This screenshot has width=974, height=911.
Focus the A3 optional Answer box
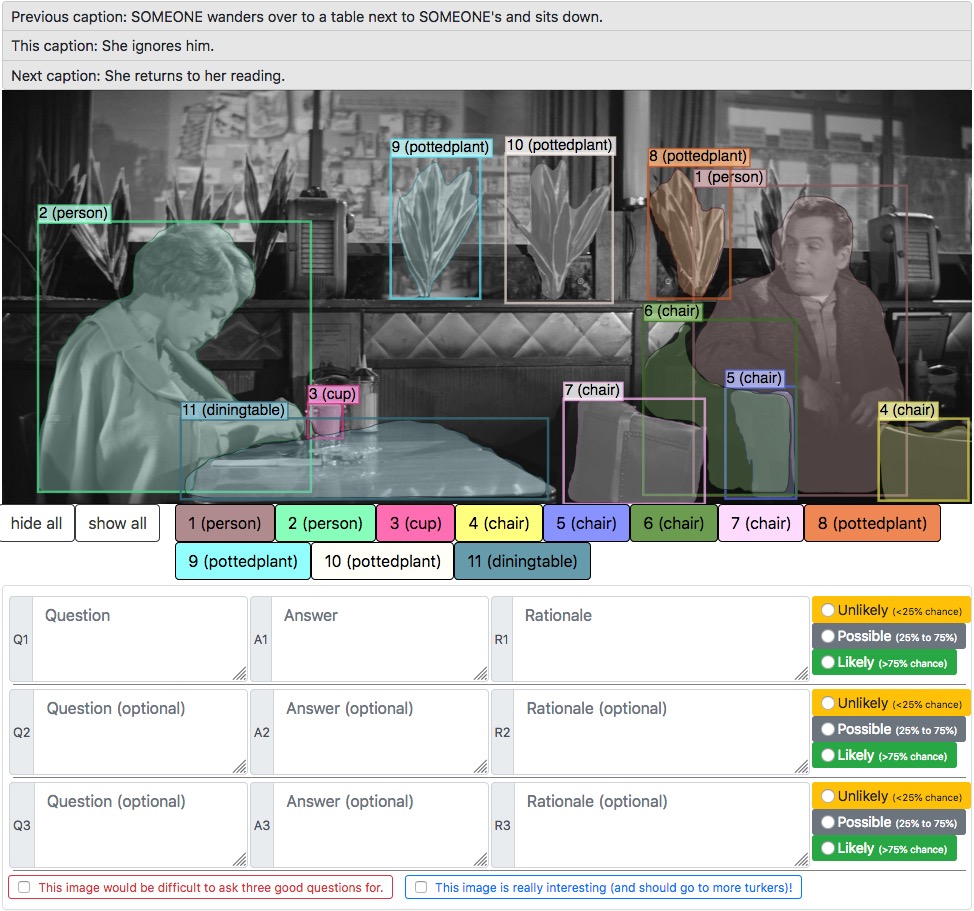(x=380, y=825)
